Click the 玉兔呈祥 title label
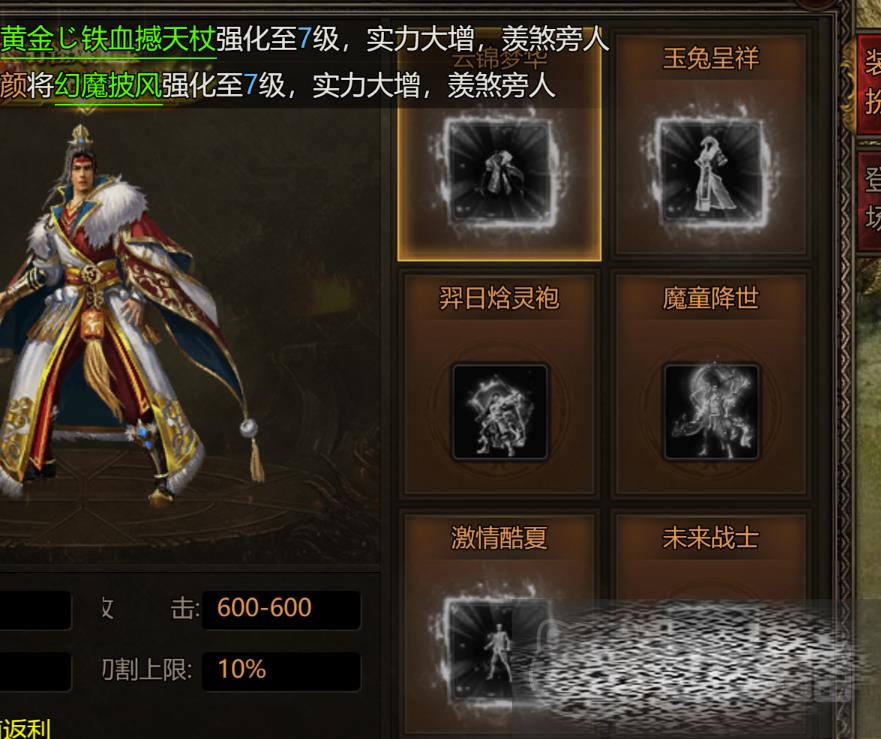 point(711,58)
